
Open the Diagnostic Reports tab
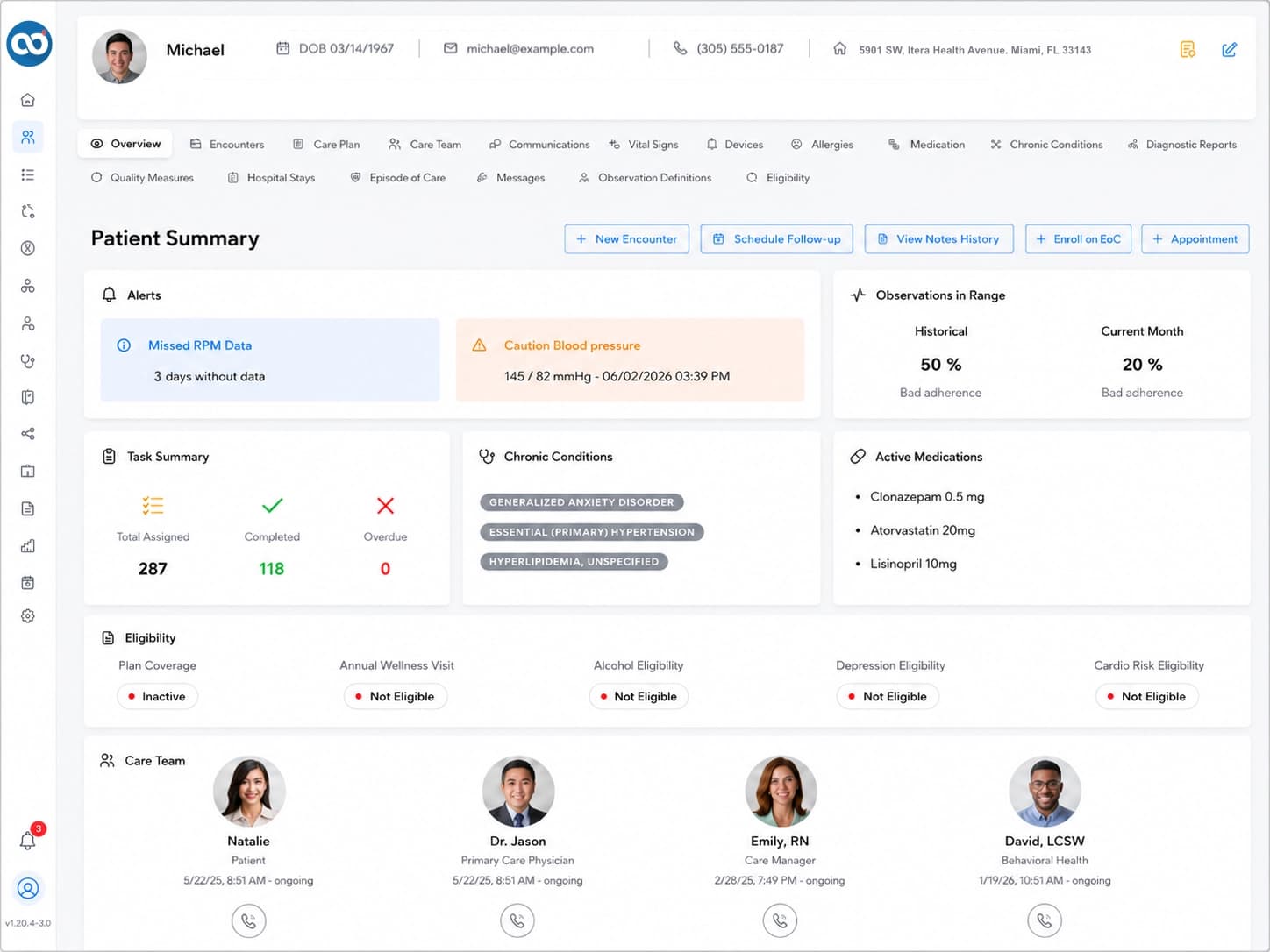pos(1182,144)
